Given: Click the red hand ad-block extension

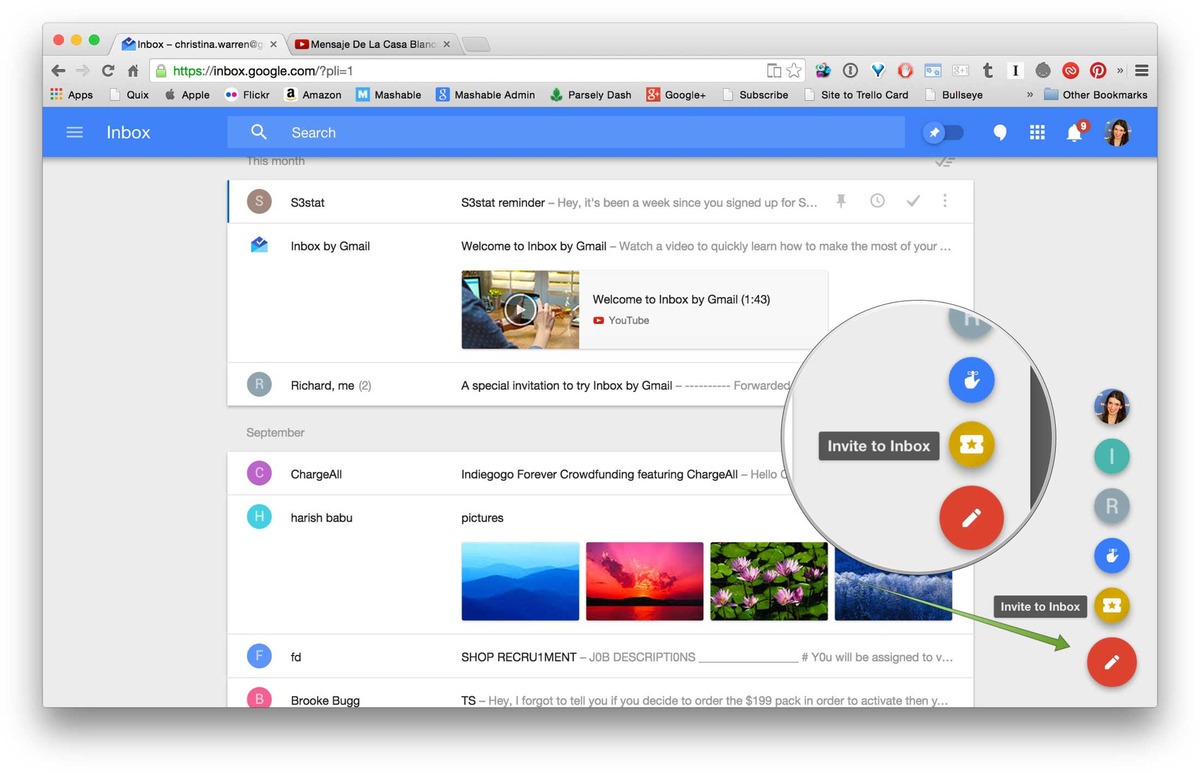Looking at the screenshot, I should (905, 71).
